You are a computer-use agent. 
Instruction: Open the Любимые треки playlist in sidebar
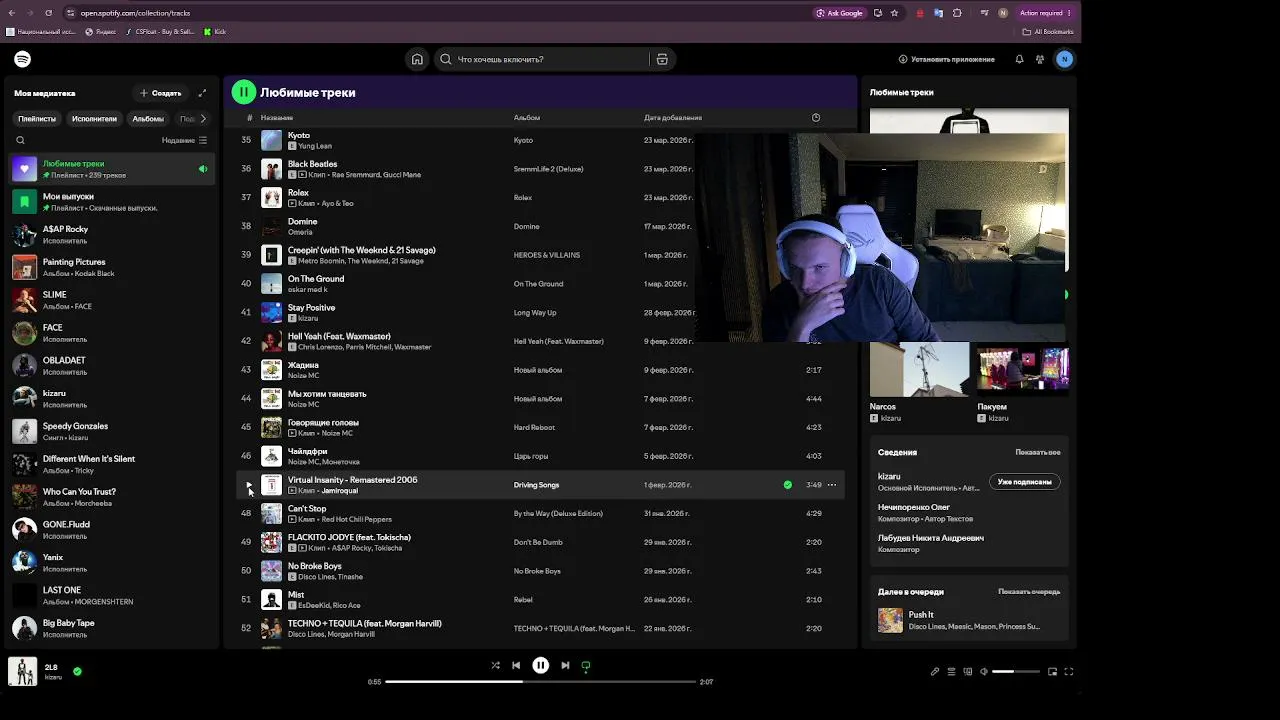(112, 169)
